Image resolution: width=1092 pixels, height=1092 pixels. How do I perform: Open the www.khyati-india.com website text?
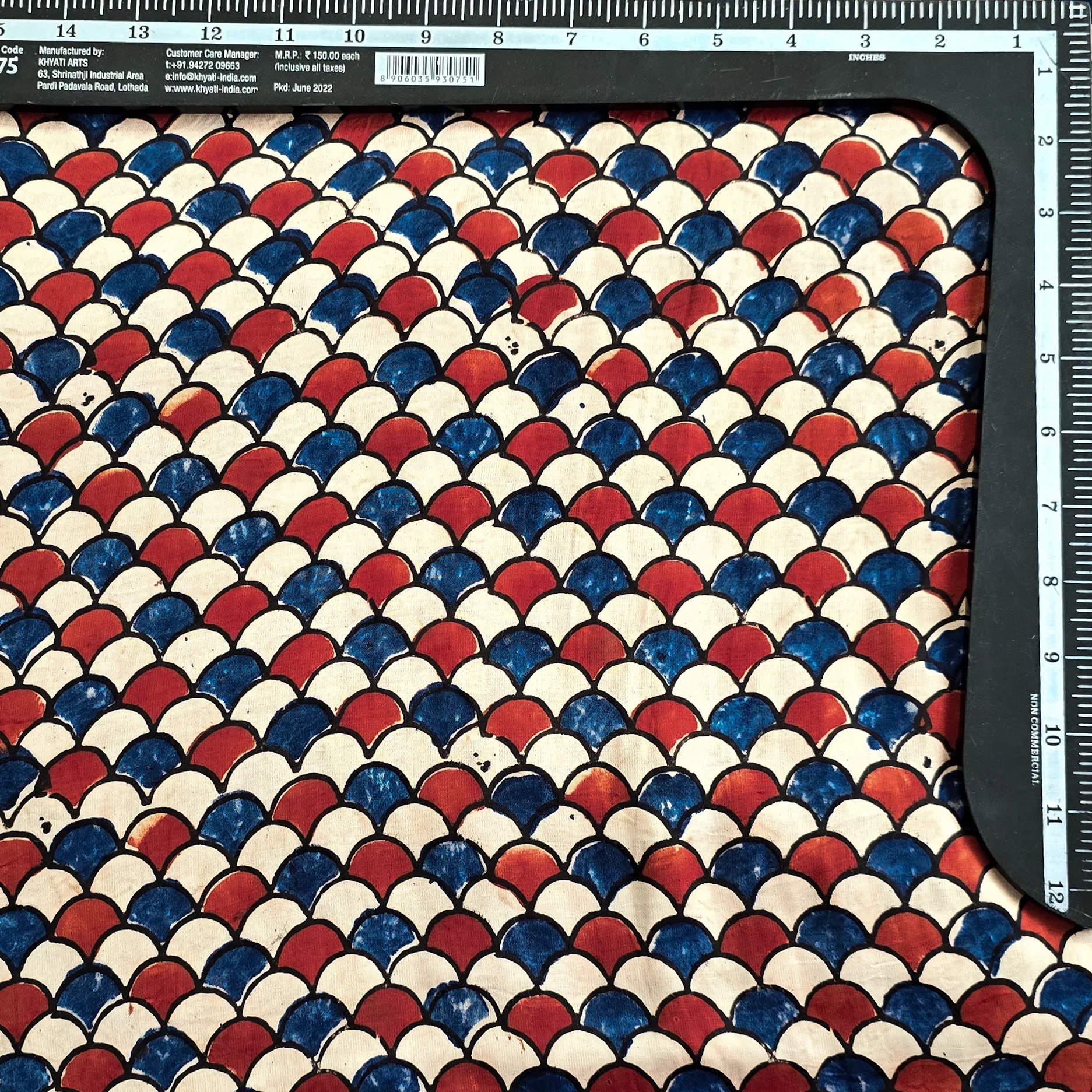[211, 89]
